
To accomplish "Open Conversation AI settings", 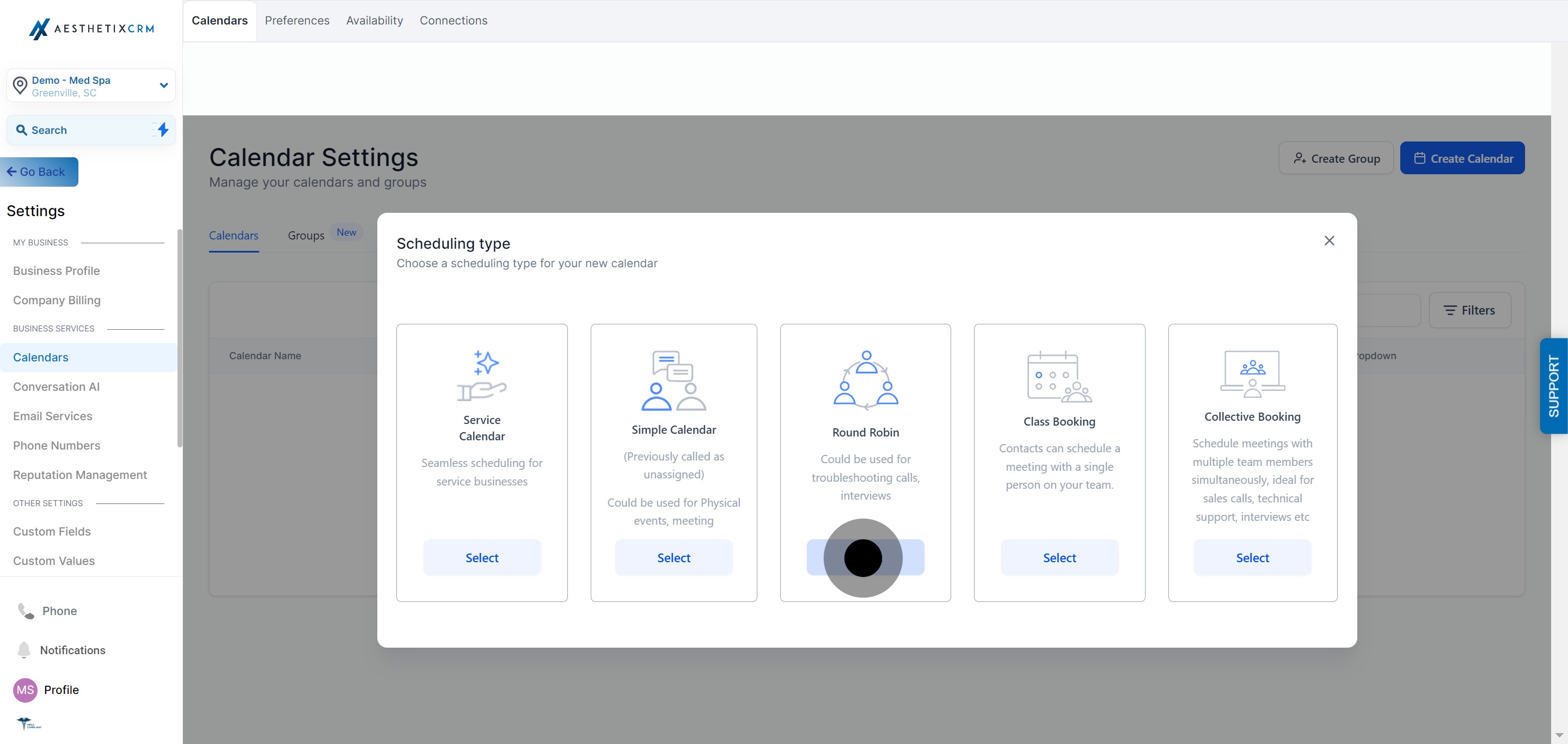I will point(57,387).
